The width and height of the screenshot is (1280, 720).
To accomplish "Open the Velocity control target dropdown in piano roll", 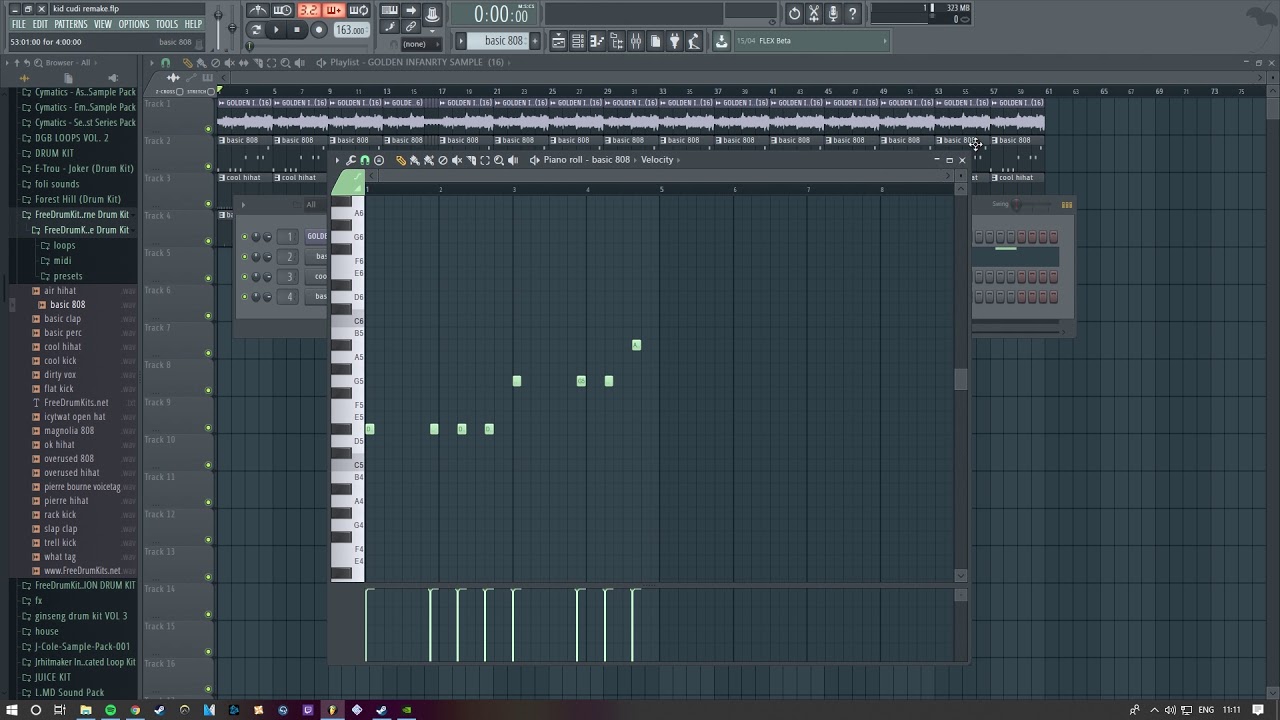I will click(x=661, y=160).
